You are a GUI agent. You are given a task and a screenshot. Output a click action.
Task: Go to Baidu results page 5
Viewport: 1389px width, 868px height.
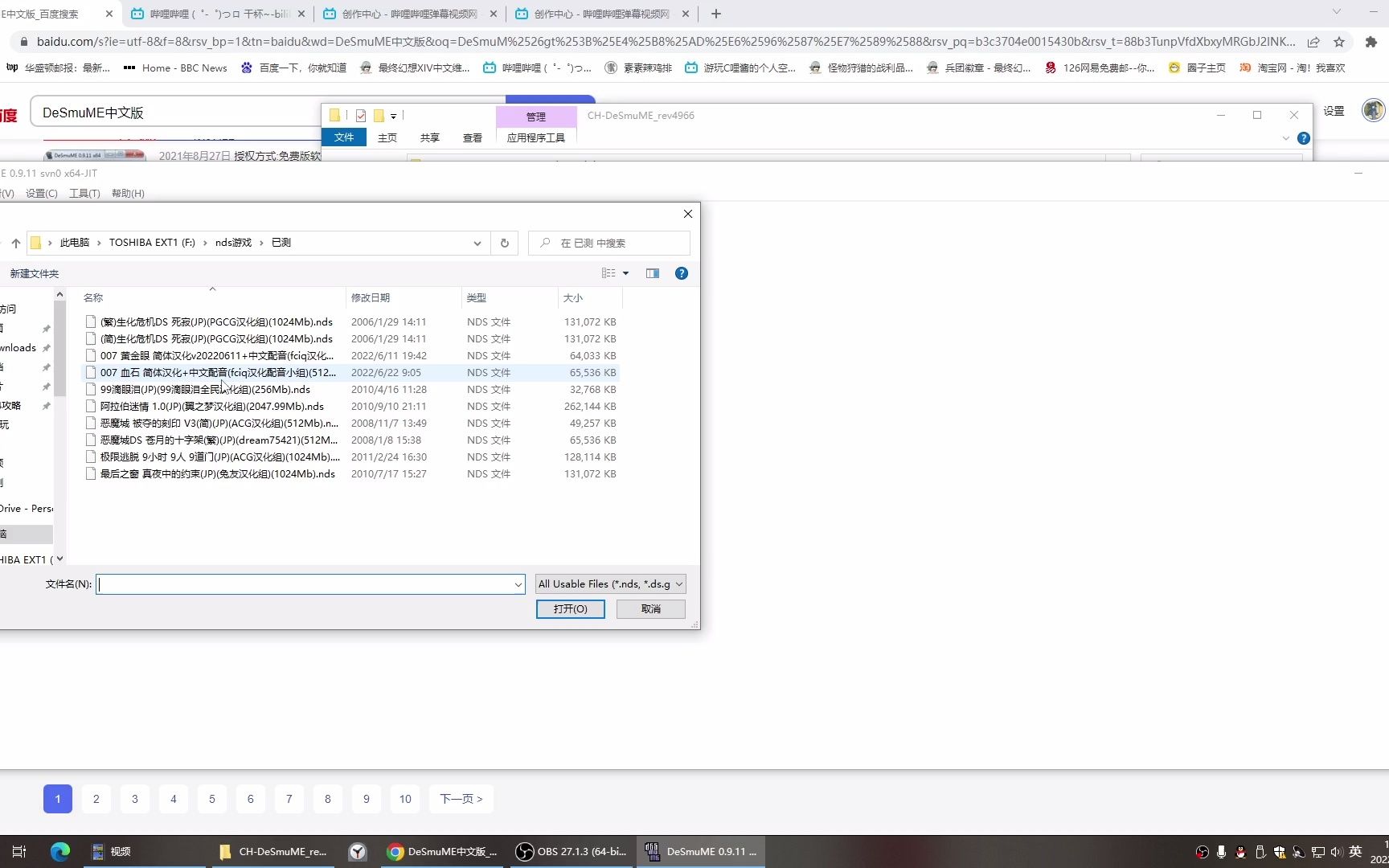[x=212, y=799]
